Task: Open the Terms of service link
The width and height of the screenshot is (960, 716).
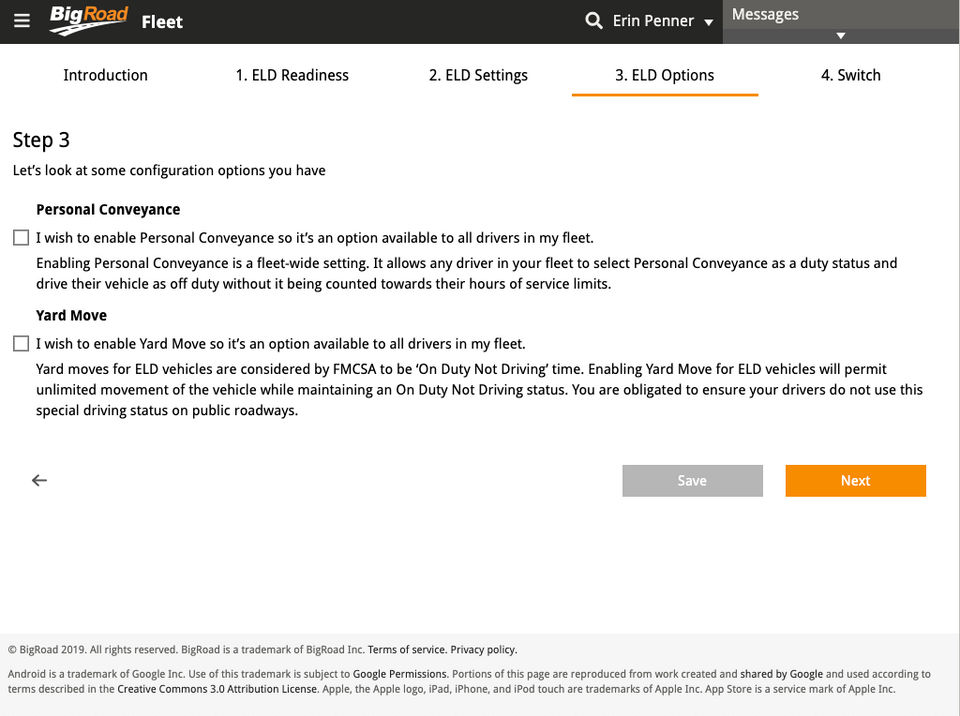Action: coord(406,650)
